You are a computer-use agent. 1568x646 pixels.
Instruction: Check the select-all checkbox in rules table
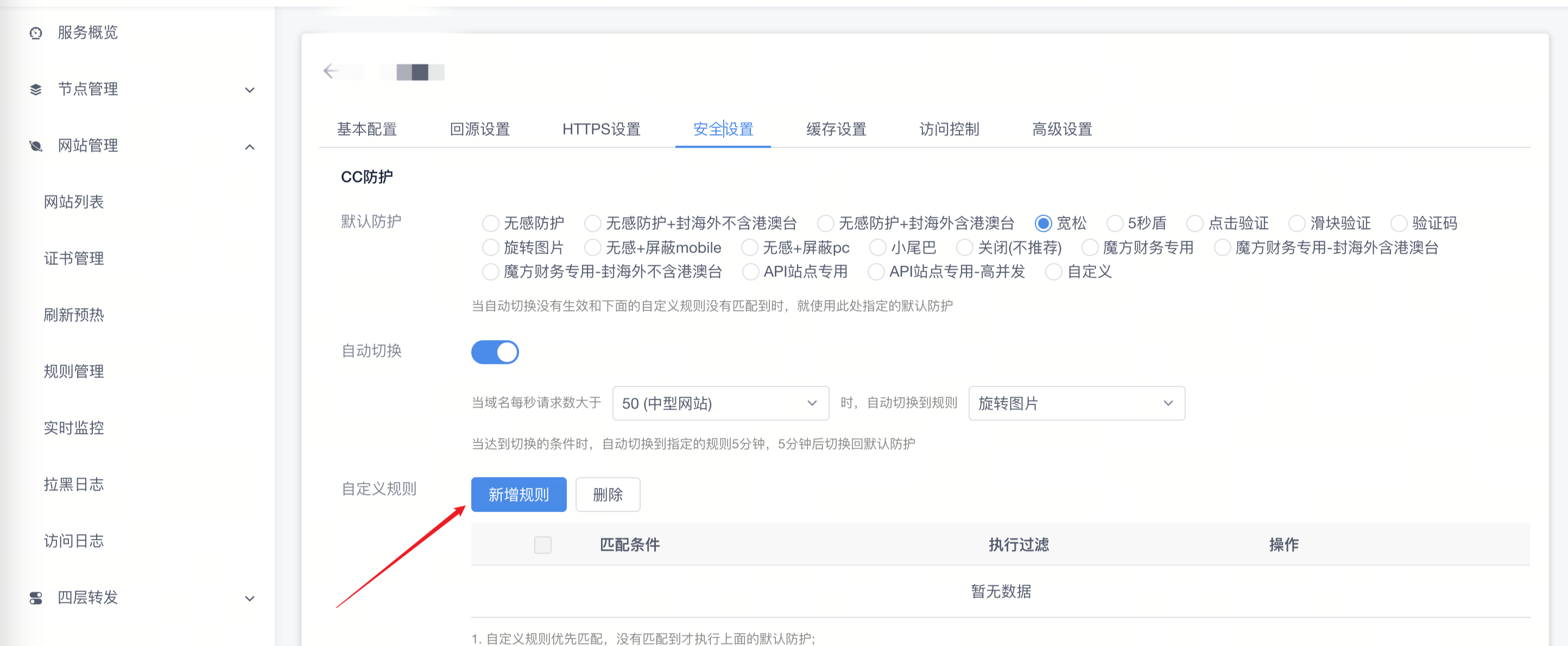pyautogui.click(x=542, y=545)
